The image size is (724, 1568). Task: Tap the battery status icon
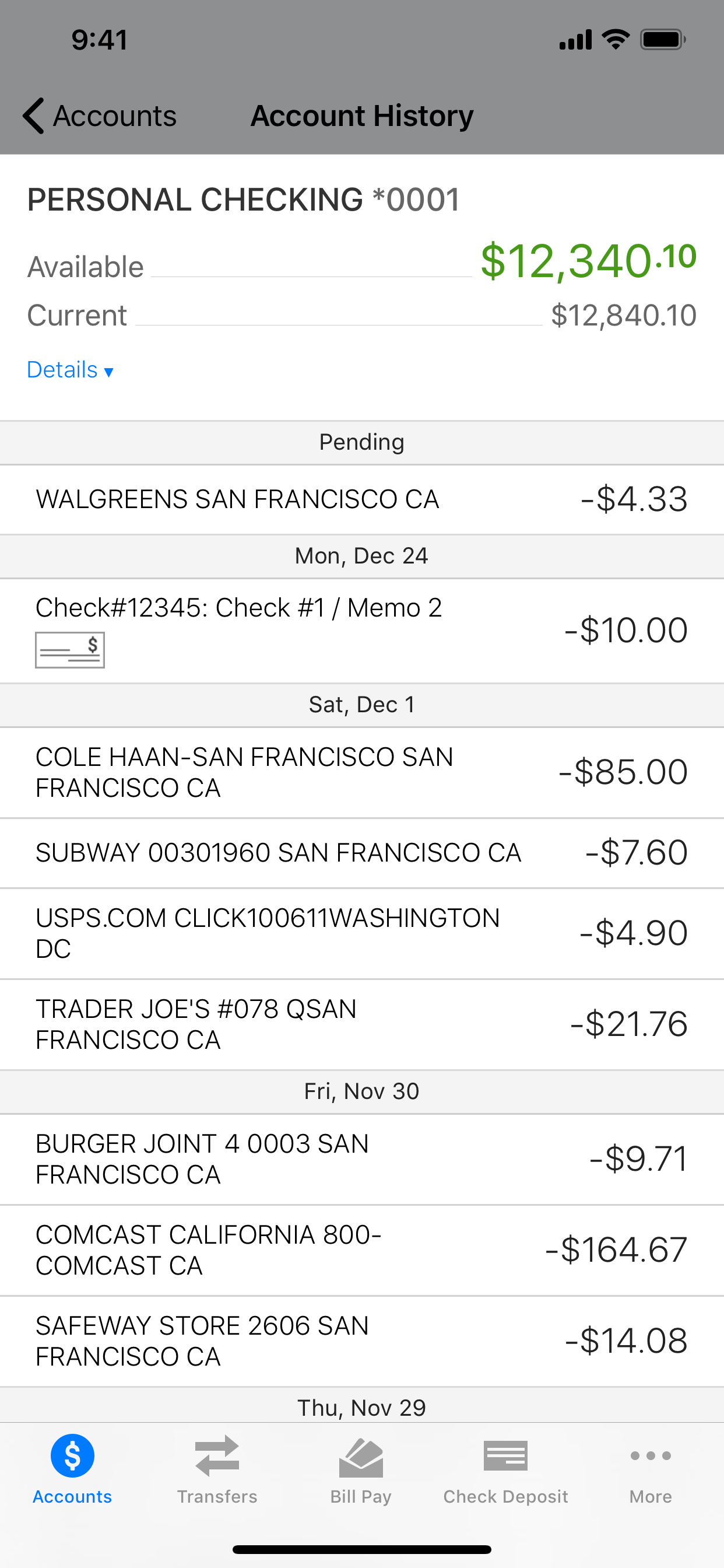pos(663,40)
